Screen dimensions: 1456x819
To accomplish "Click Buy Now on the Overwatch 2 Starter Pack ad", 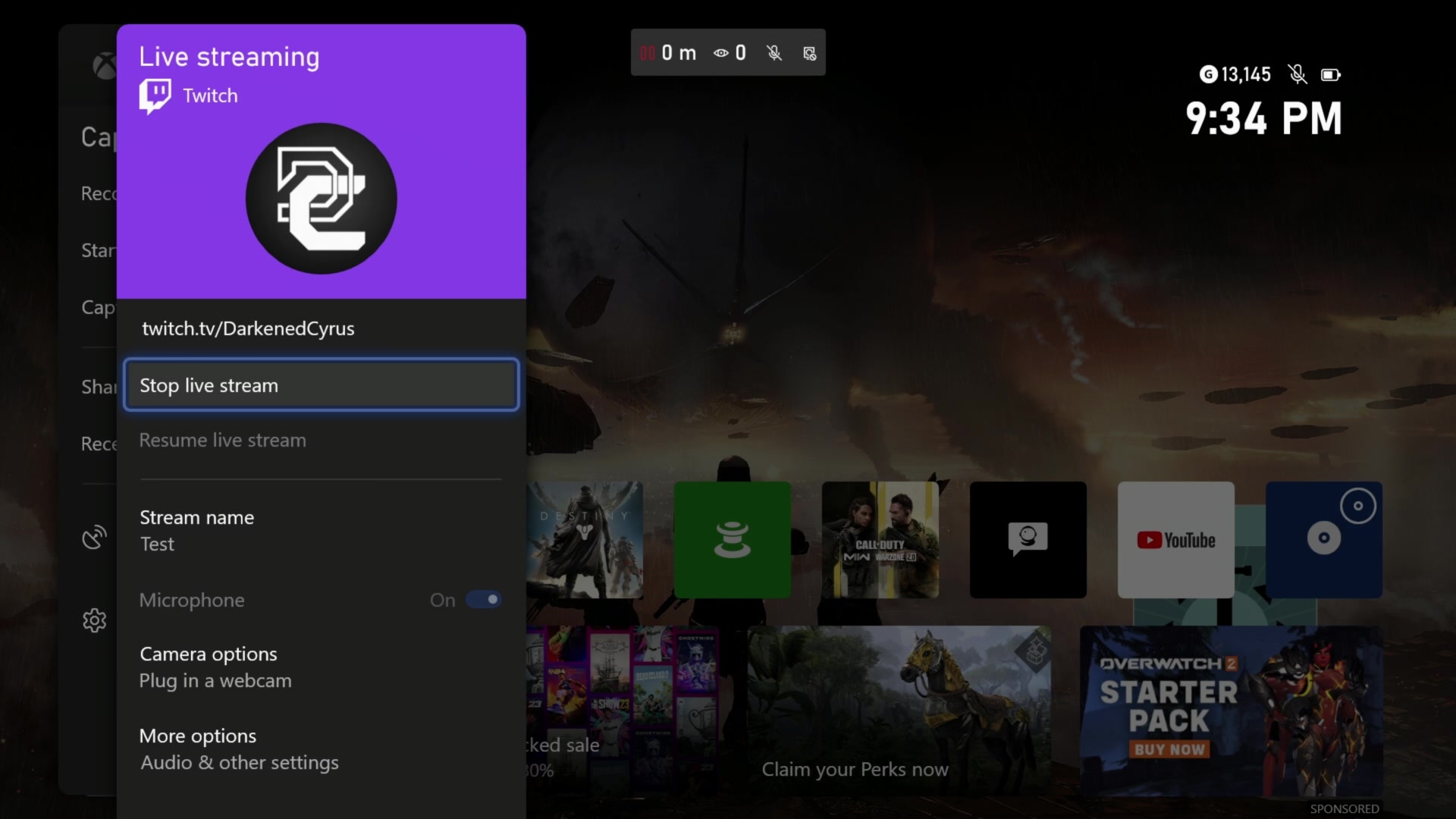I will pos(1169,749).
